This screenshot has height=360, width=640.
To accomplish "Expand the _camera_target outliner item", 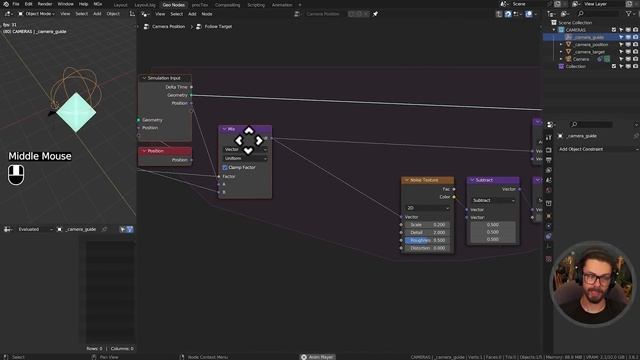I will coord(561,52).
